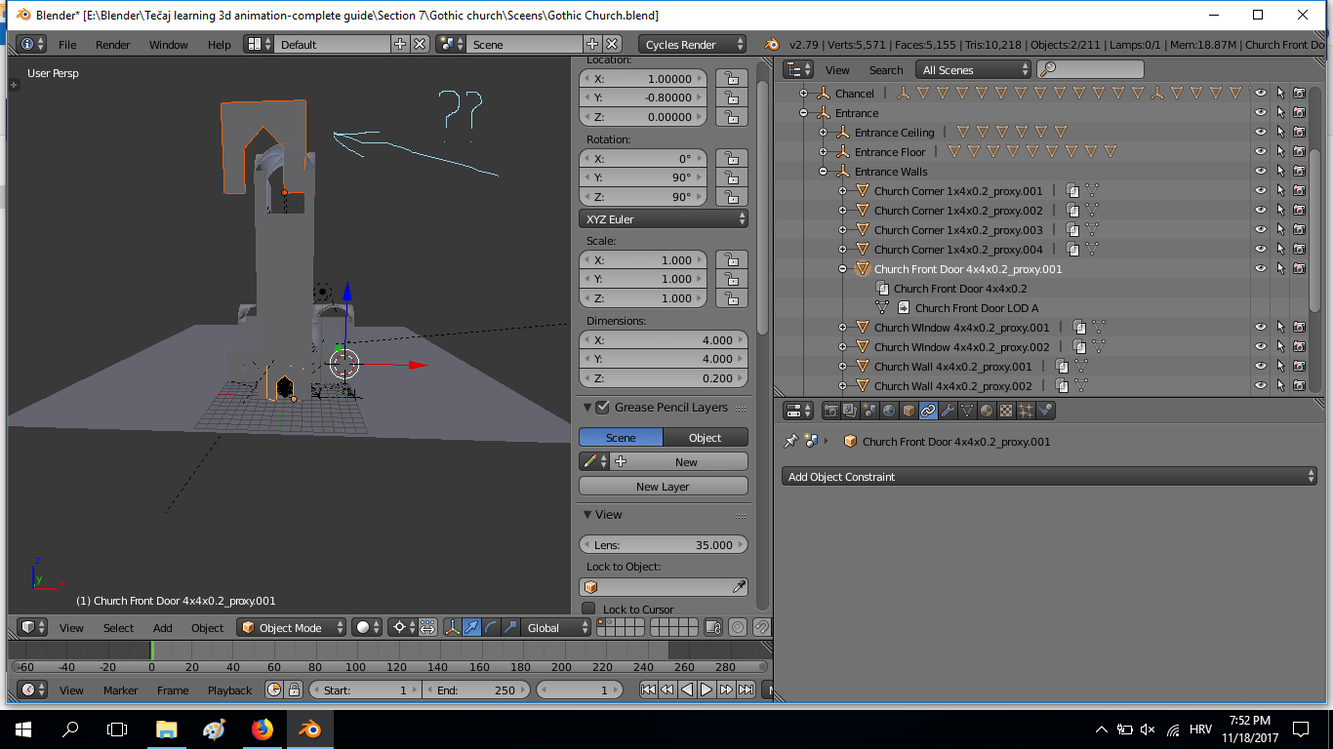Switch grease pencil source to Object

[704, 438]
